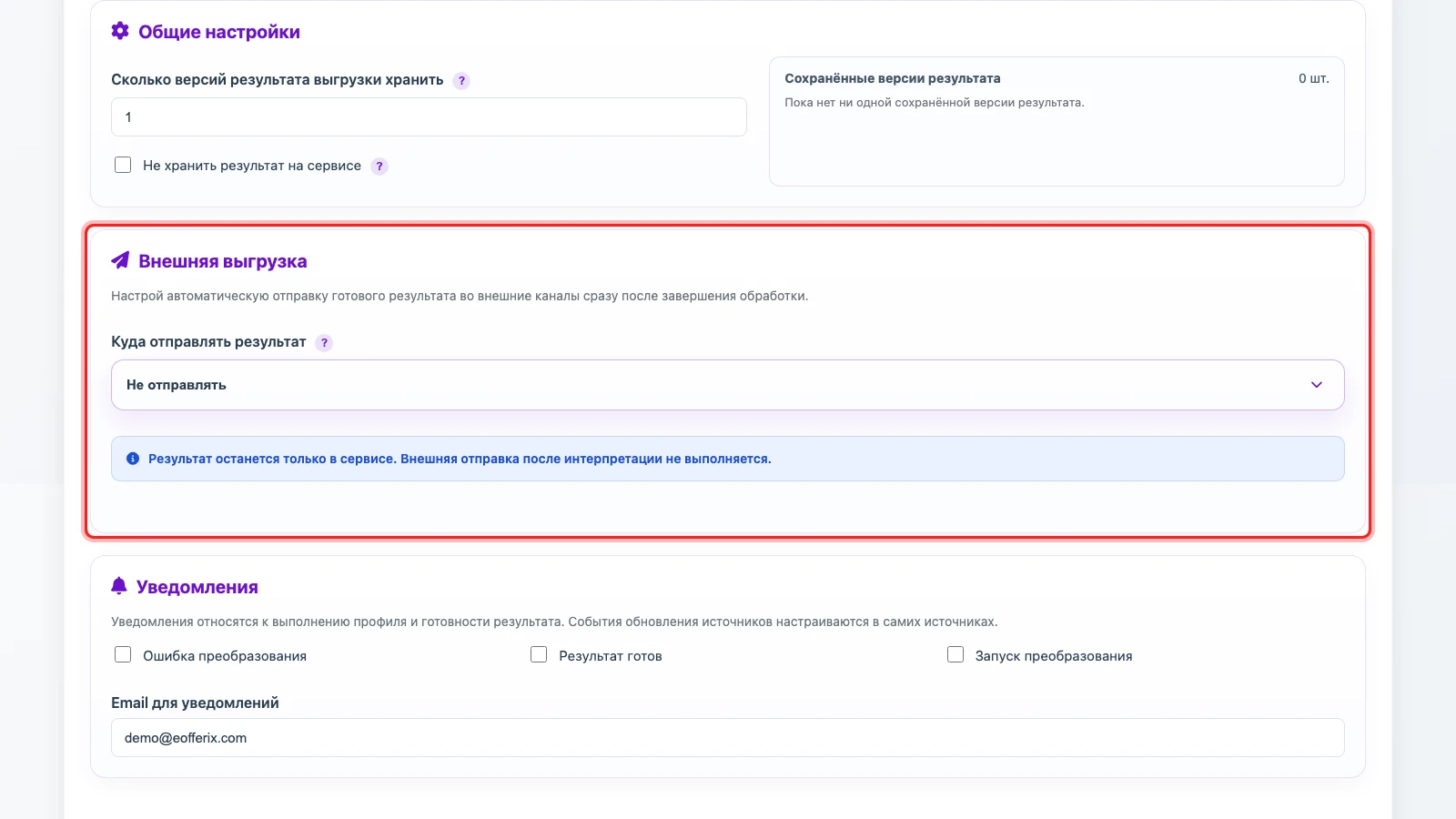Click the Уведомления heading
The height and width of the screenshot is (819, 1456).
197,587
